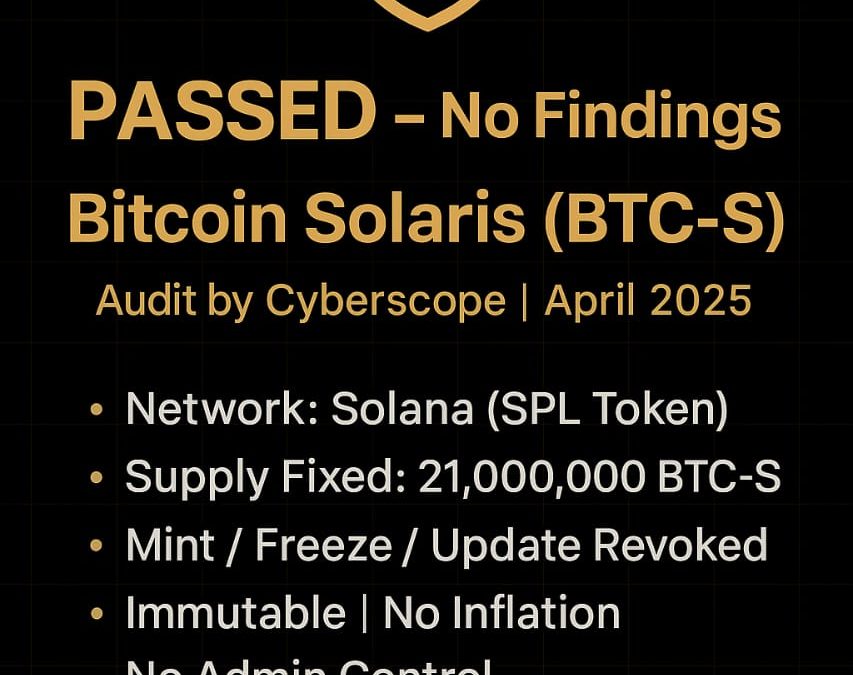
Task: Click the bullet dot beside Immutable
Action: [96, 613]
